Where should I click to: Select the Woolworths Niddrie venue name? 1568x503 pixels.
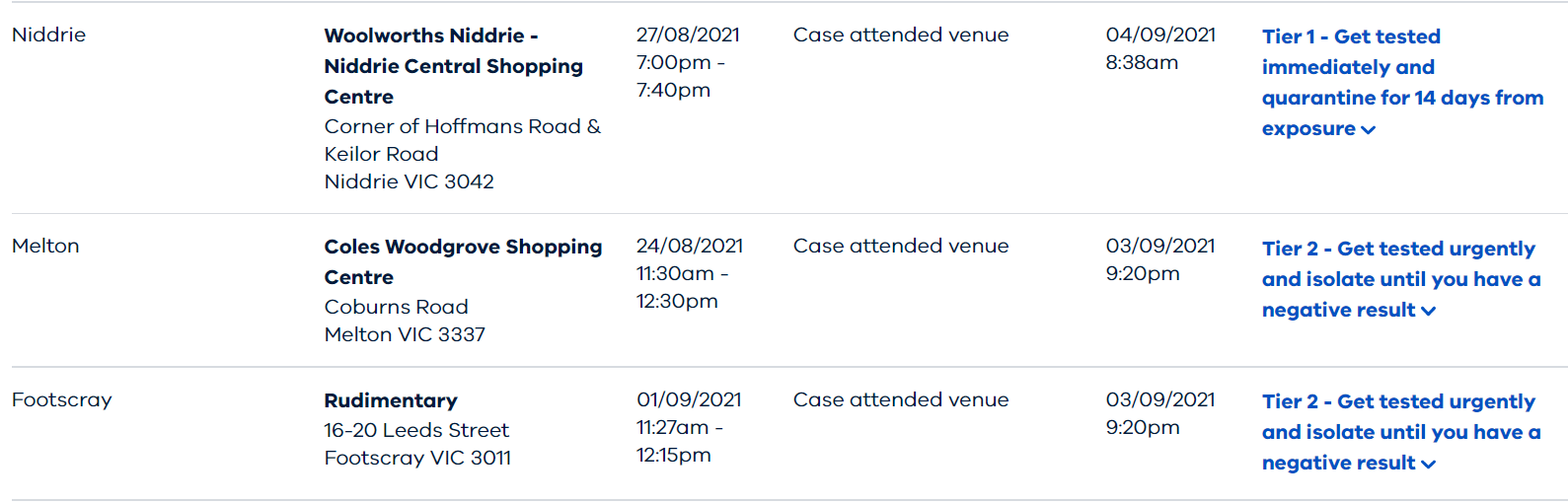[454, 66]
